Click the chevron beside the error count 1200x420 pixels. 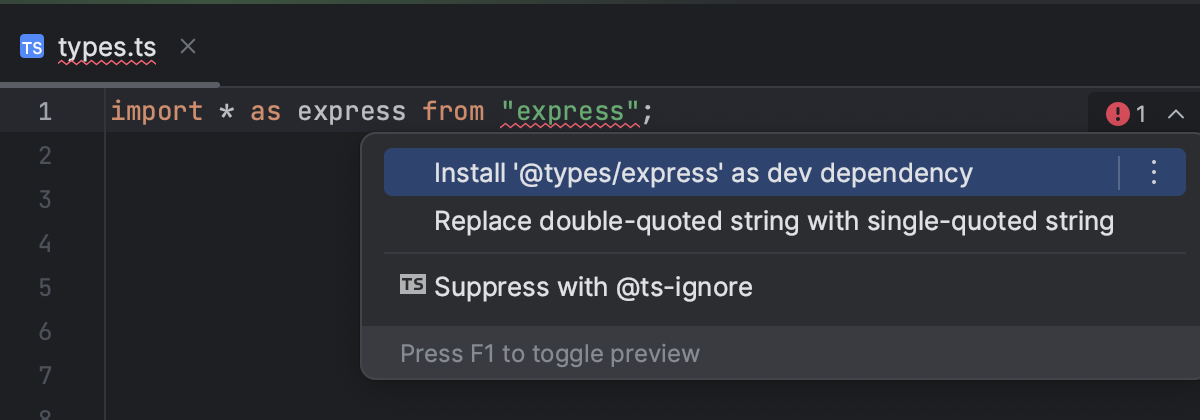click(1175, 114)
